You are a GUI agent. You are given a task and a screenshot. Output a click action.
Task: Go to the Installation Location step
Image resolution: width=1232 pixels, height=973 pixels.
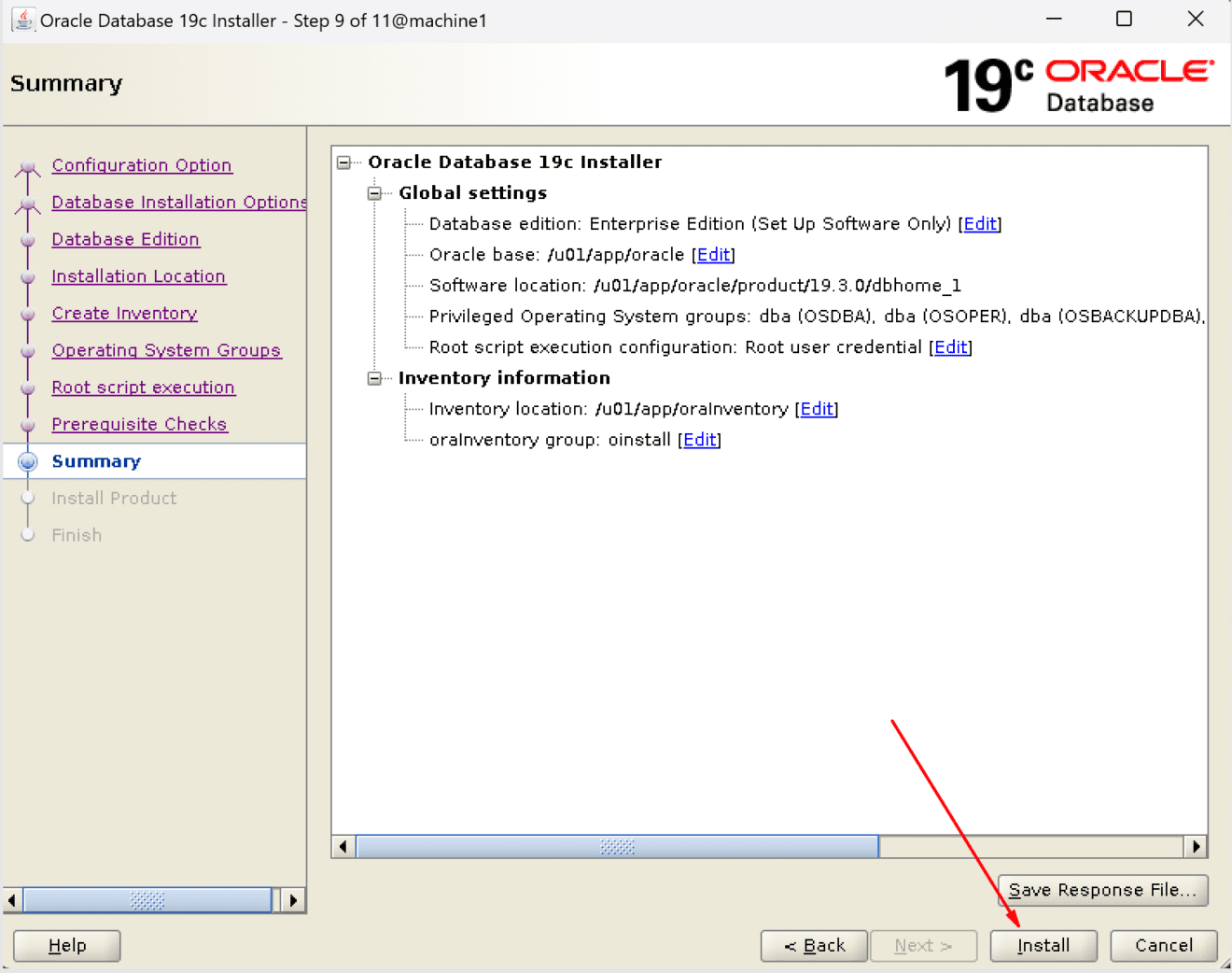(x=138, y=276)
